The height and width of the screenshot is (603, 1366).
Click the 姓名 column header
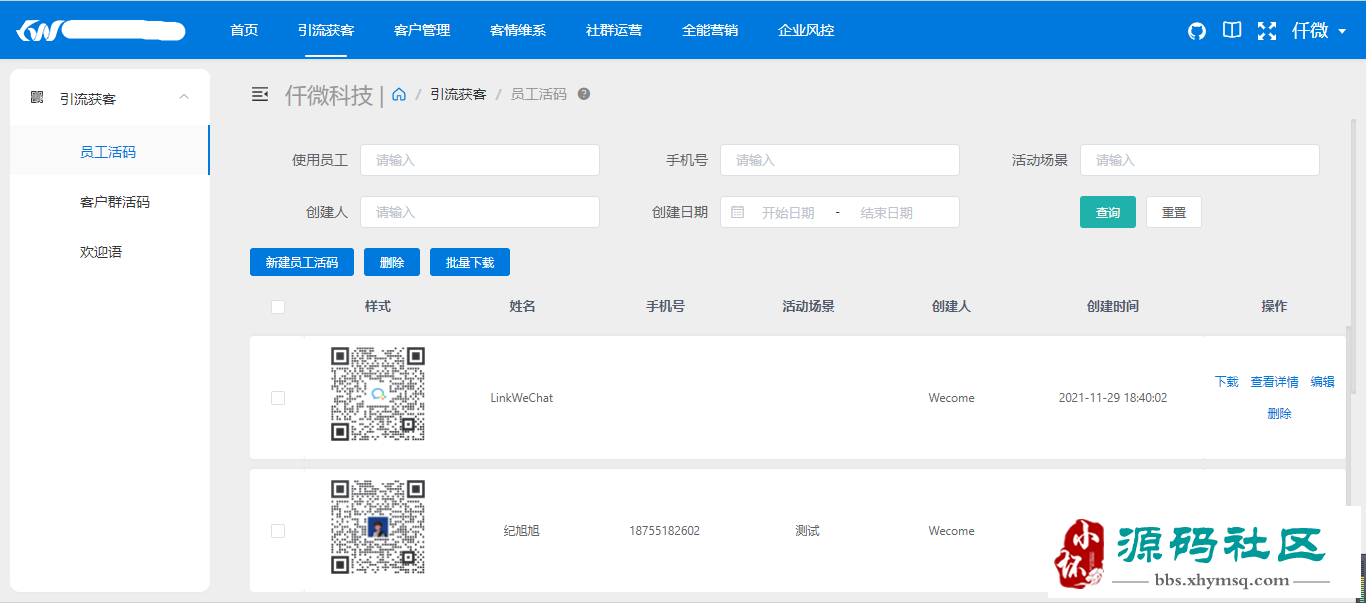[x=523, y=306]
